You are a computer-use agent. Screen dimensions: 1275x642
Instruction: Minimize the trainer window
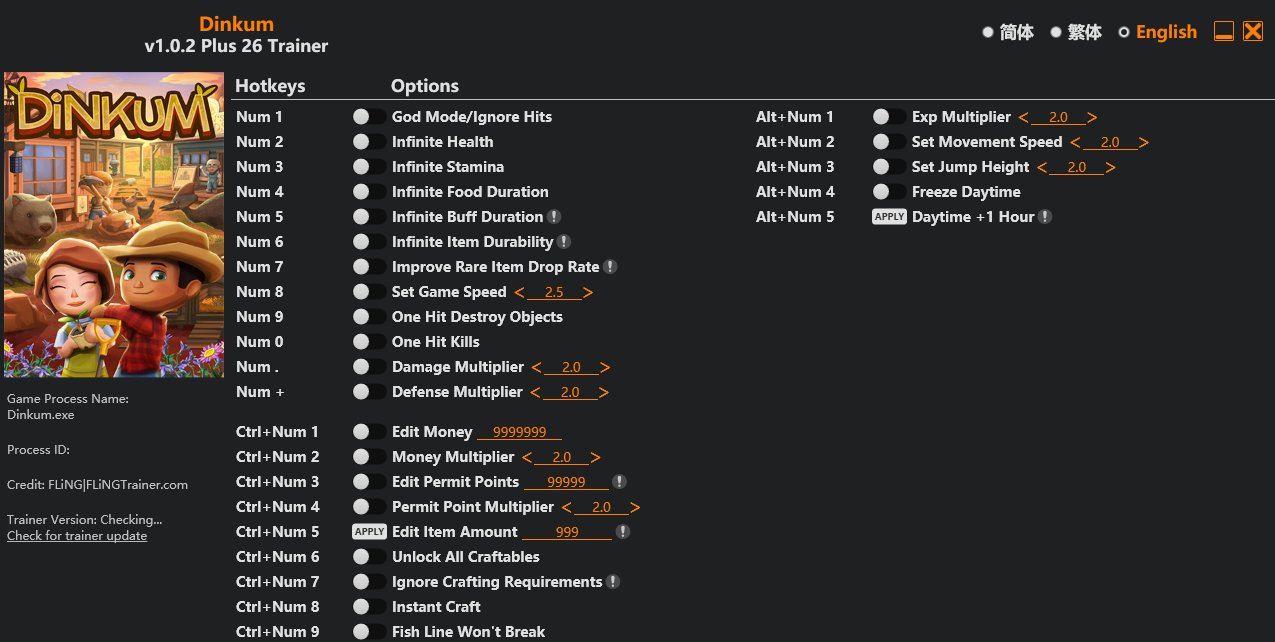coord(1223,31)
